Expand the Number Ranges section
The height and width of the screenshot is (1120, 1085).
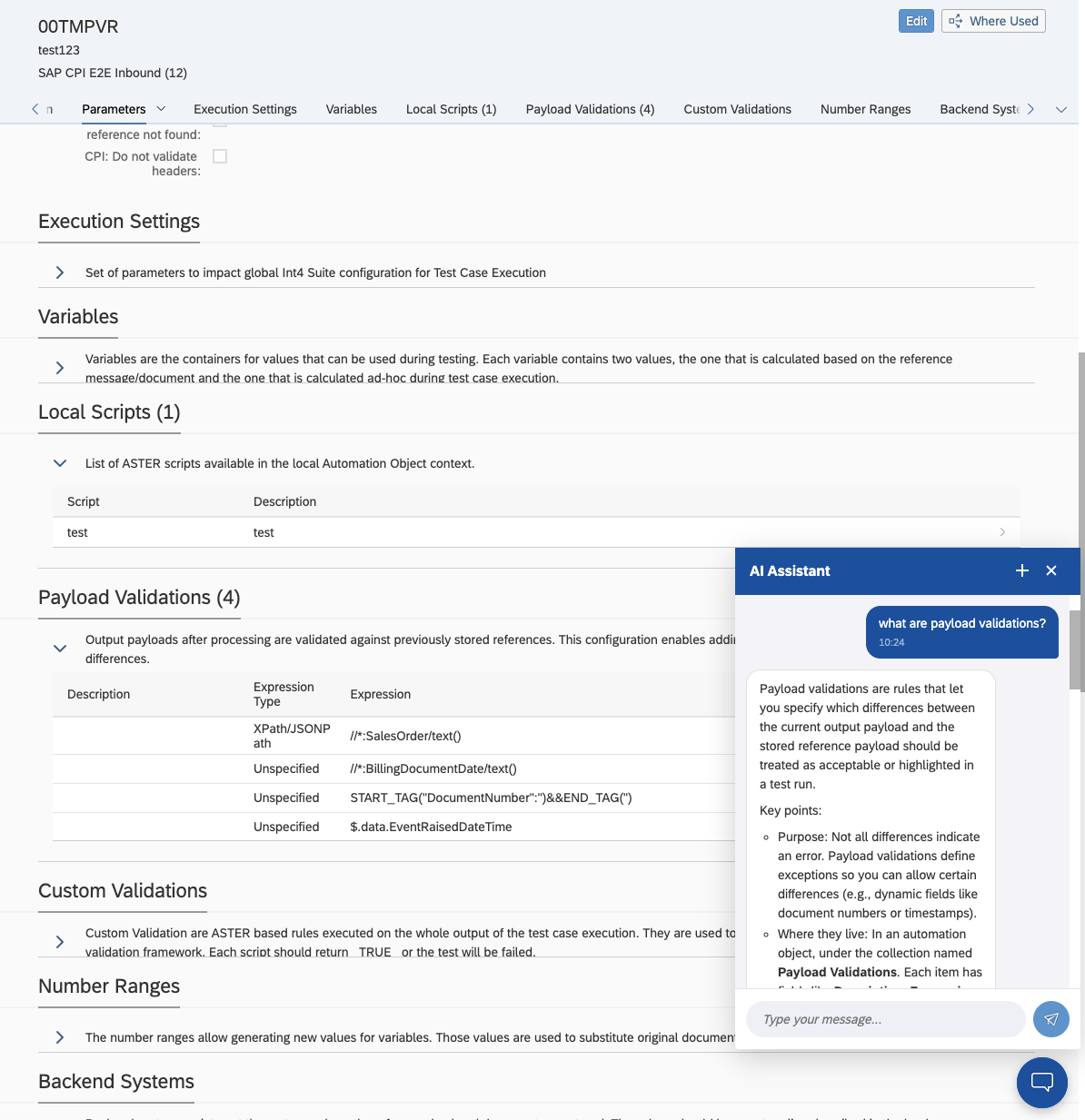coord(60,1037)
